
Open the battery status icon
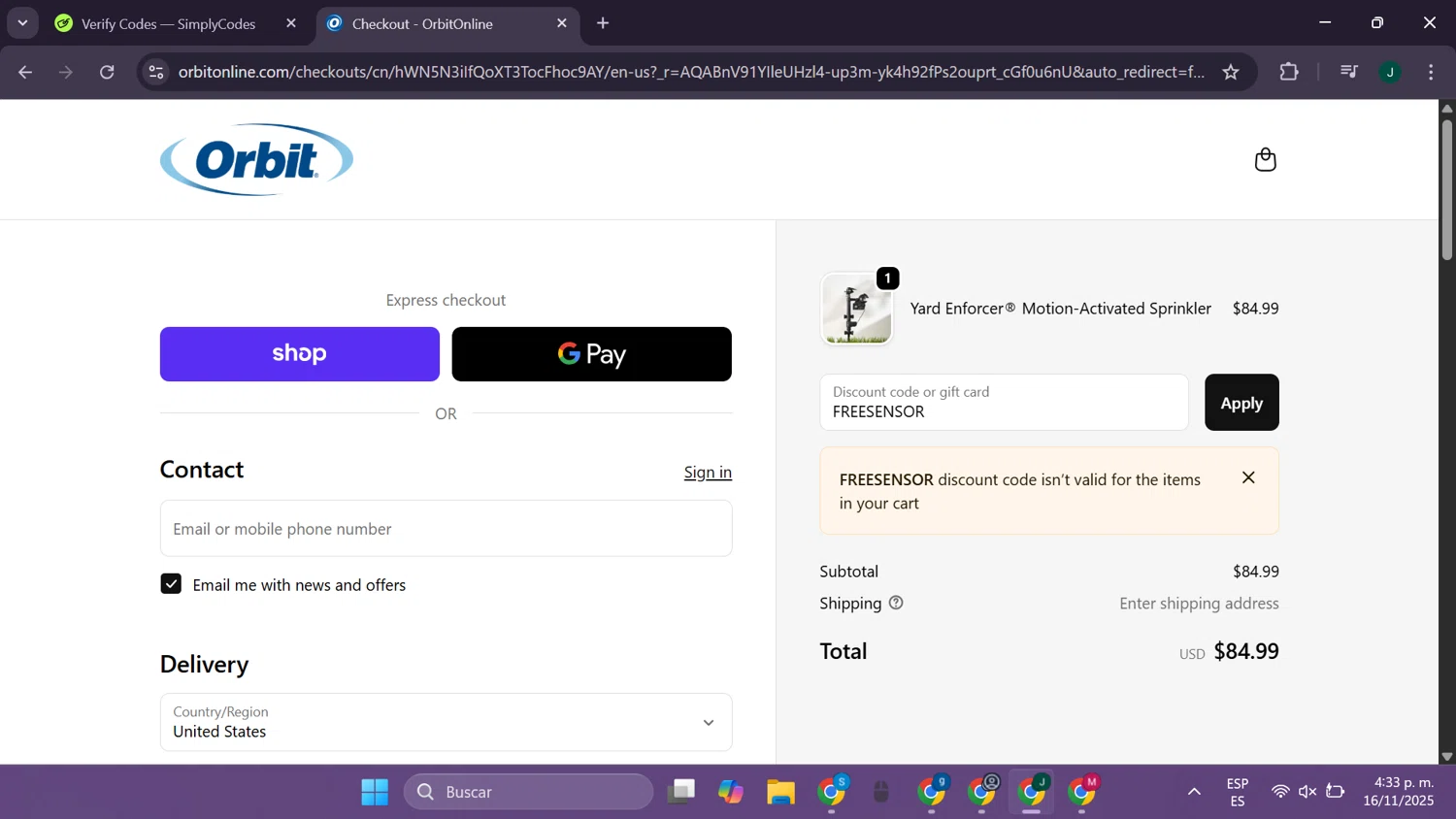pos(1336,792)
